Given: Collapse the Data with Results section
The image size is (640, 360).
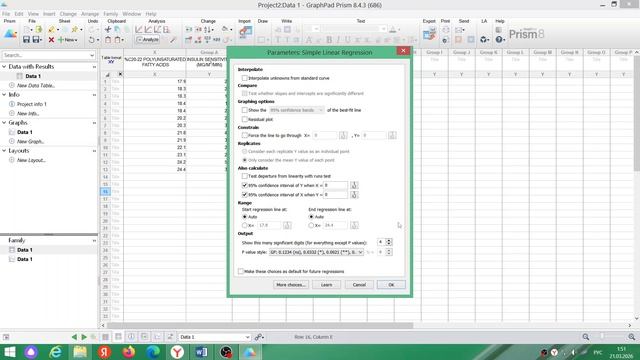Looking at the screenshot, I should pos(4,67).
